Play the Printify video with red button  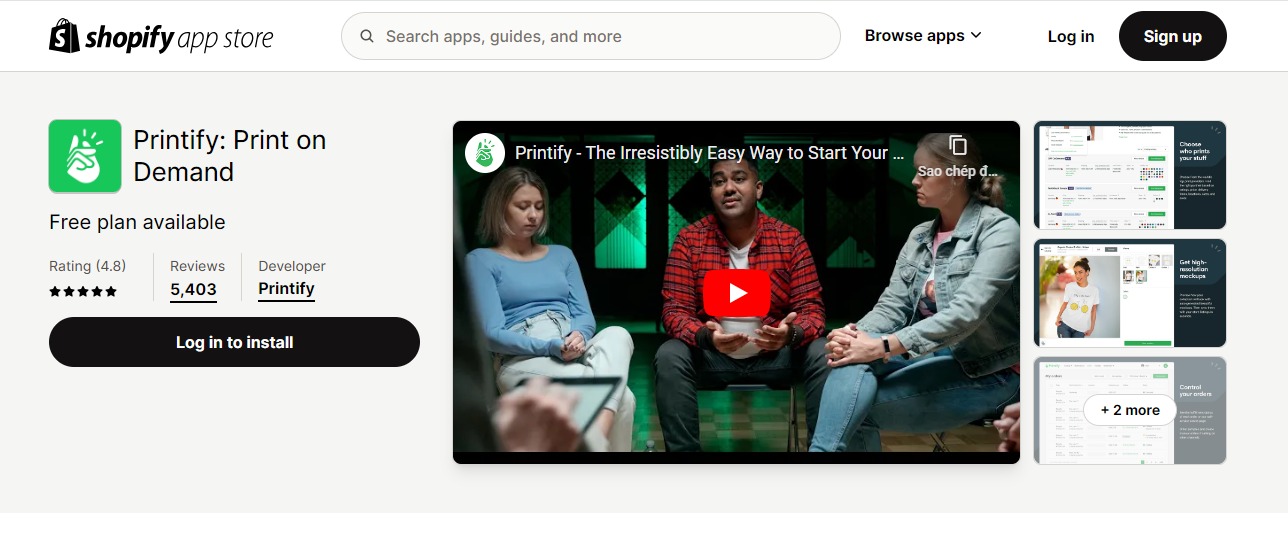[x=737, y=293]
